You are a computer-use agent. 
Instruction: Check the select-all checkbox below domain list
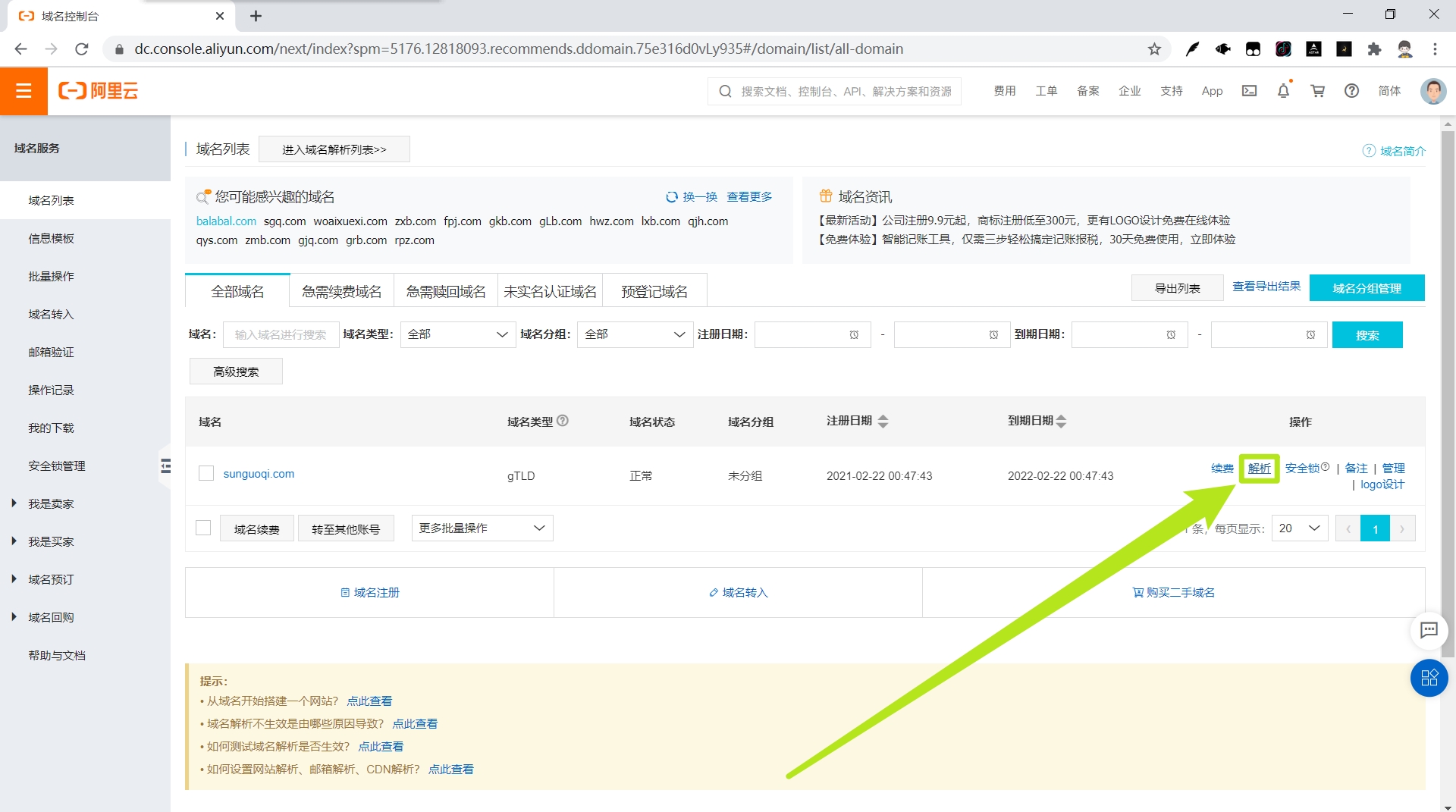coord(202,528)
